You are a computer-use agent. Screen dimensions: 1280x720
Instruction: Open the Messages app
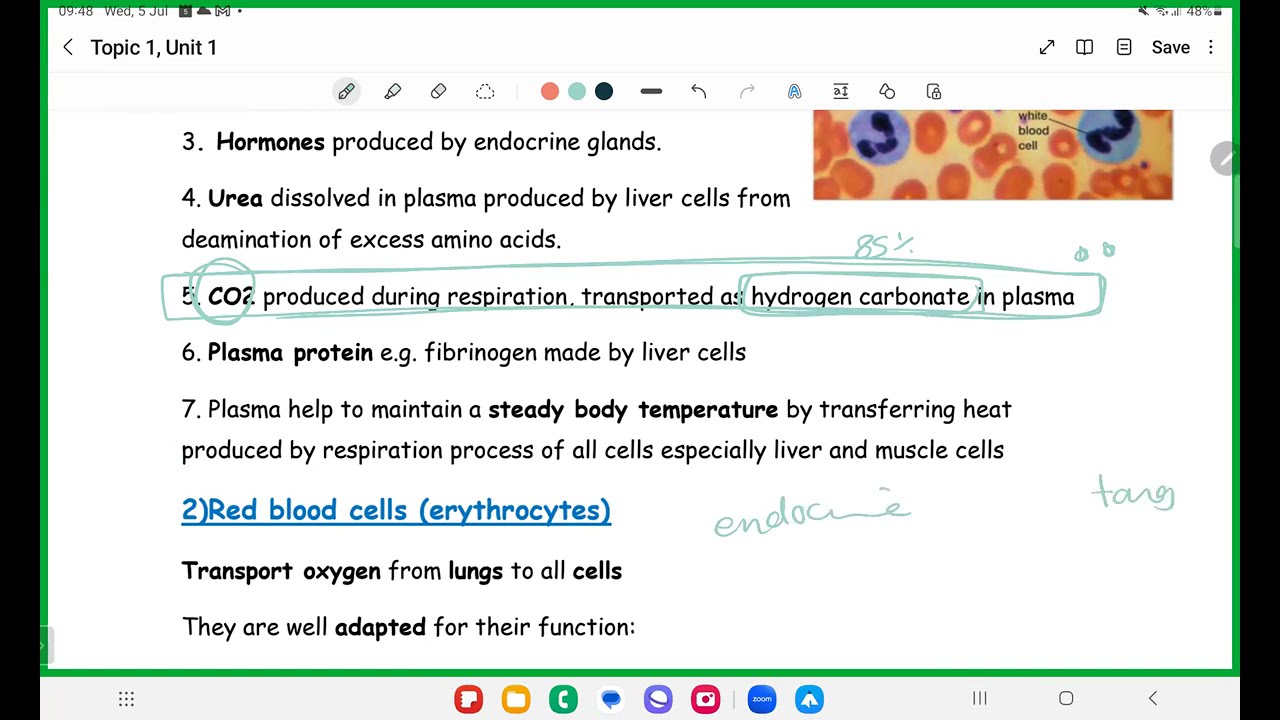611,699
